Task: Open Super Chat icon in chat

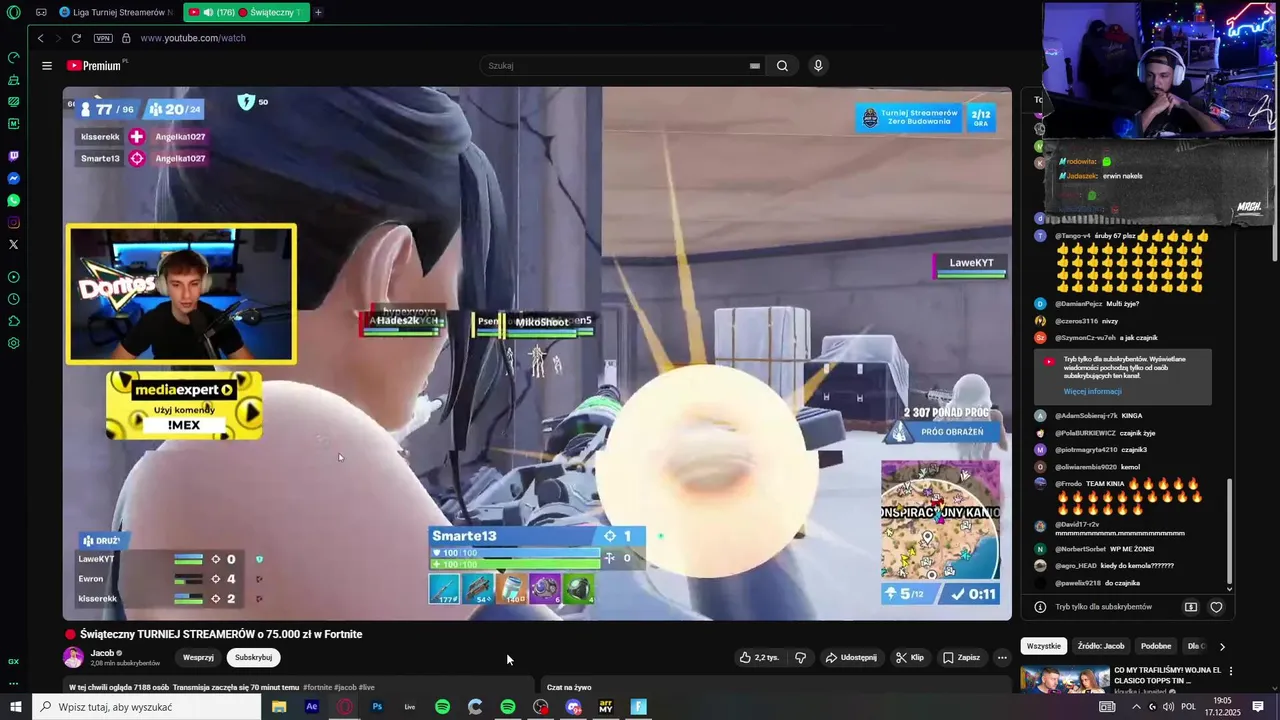Action: click(1191, 607)
